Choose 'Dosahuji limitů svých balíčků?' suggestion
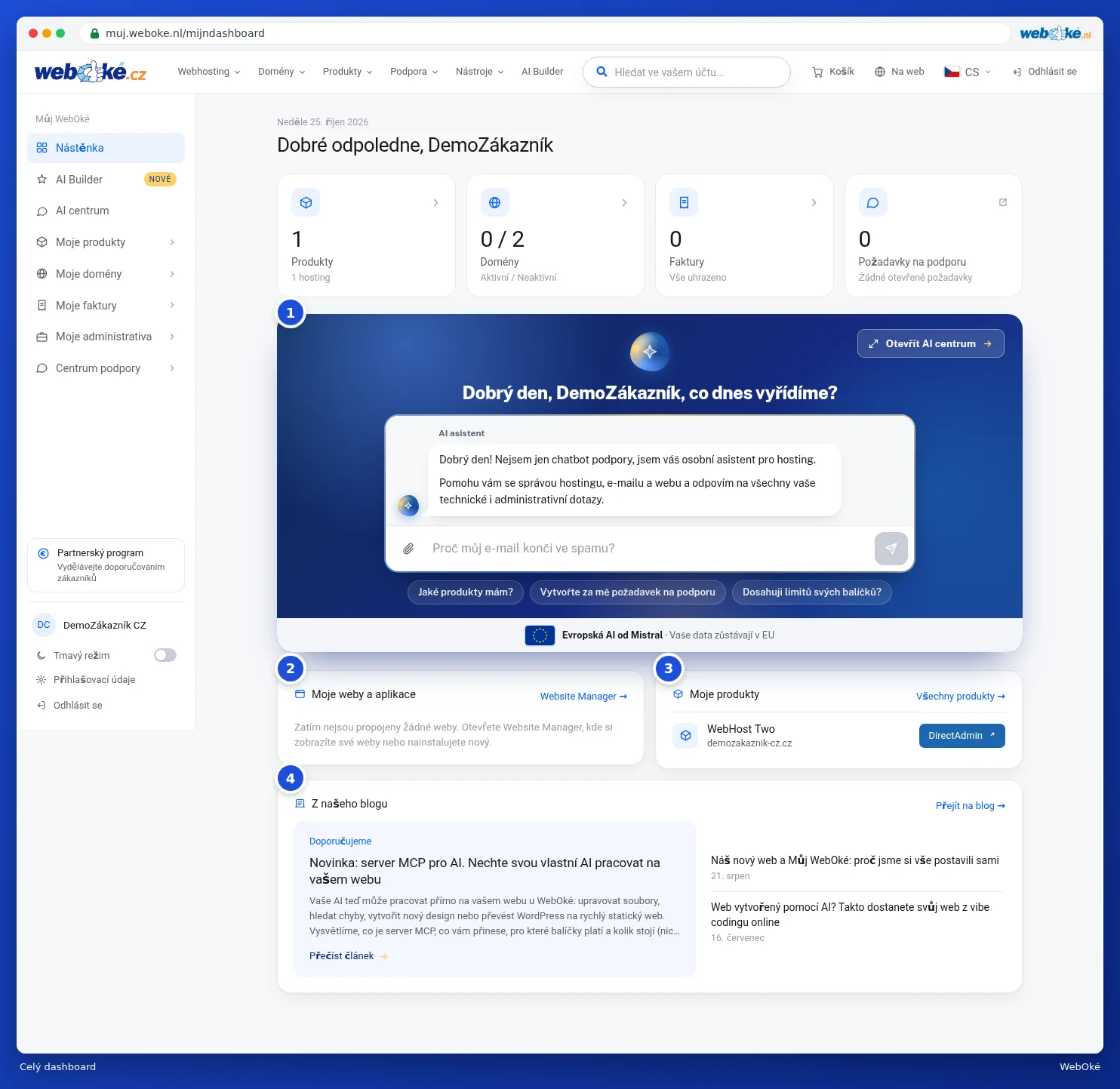 pyautogui.click(x=812, y=592)
